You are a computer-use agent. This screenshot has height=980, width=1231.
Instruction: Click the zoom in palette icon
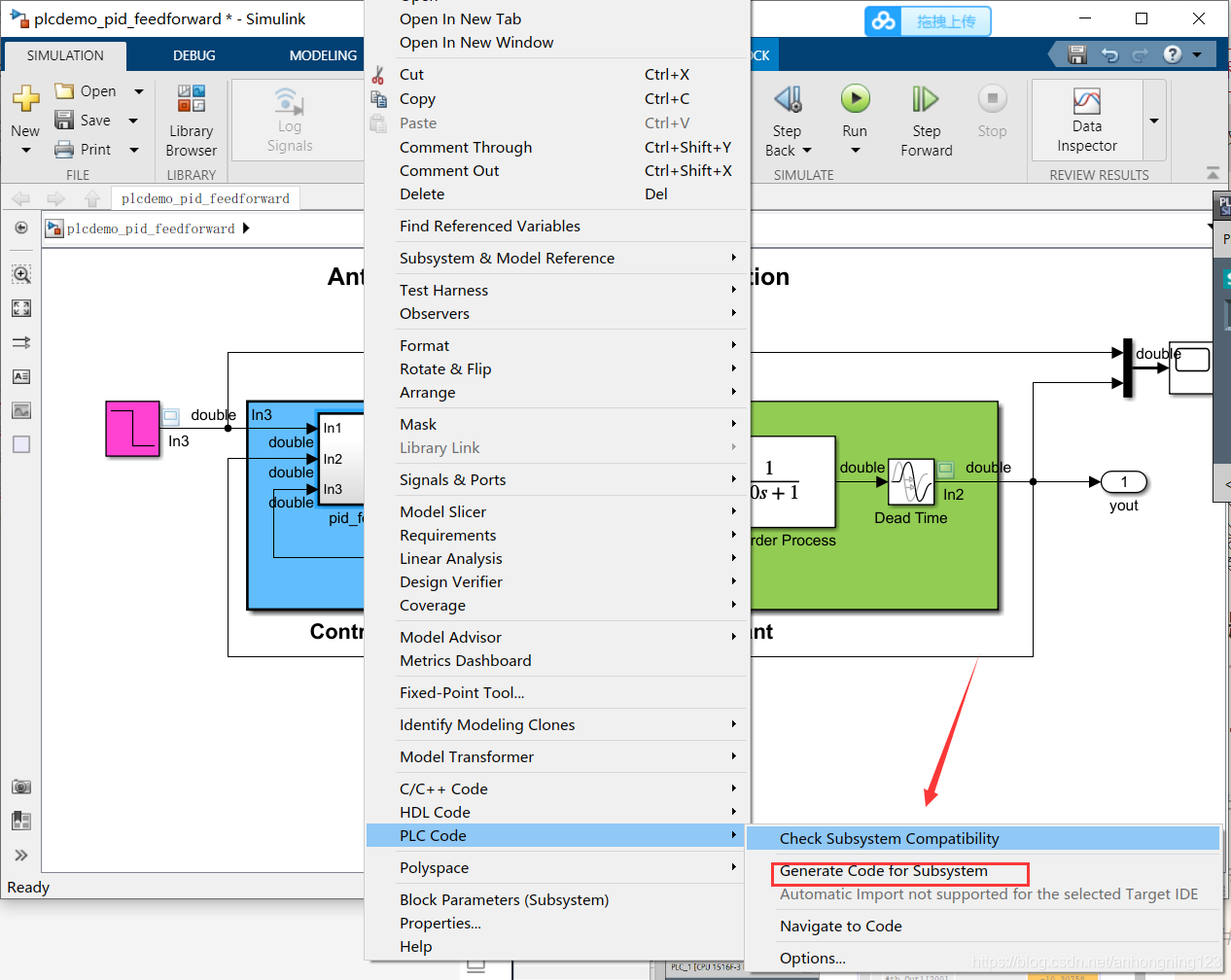(21, 275)
